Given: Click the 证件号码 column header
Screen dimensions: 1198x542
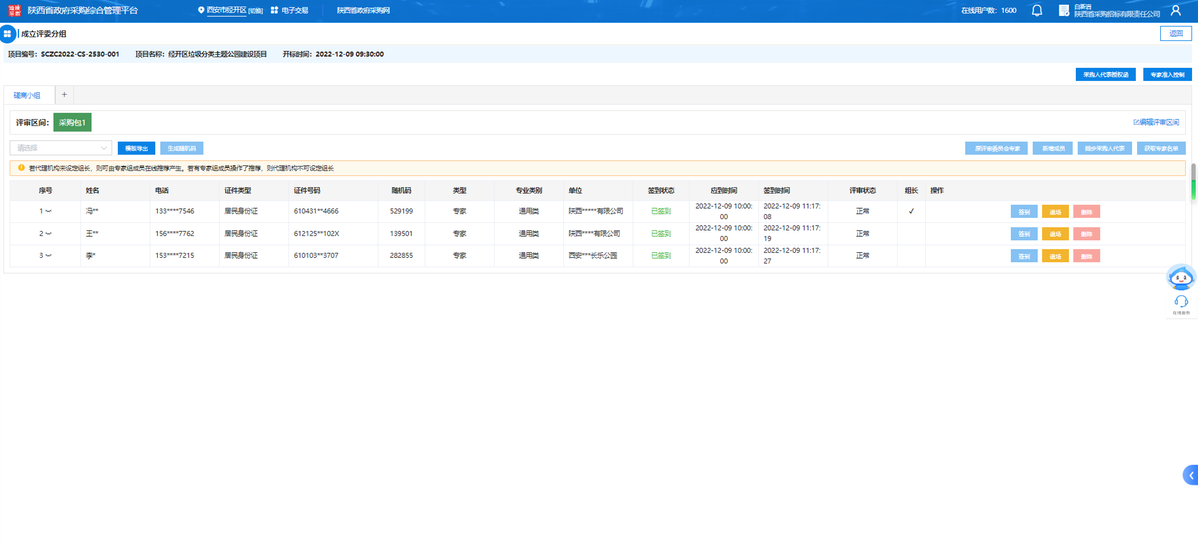Looking at the screenshot, I should tap(306, 190).
